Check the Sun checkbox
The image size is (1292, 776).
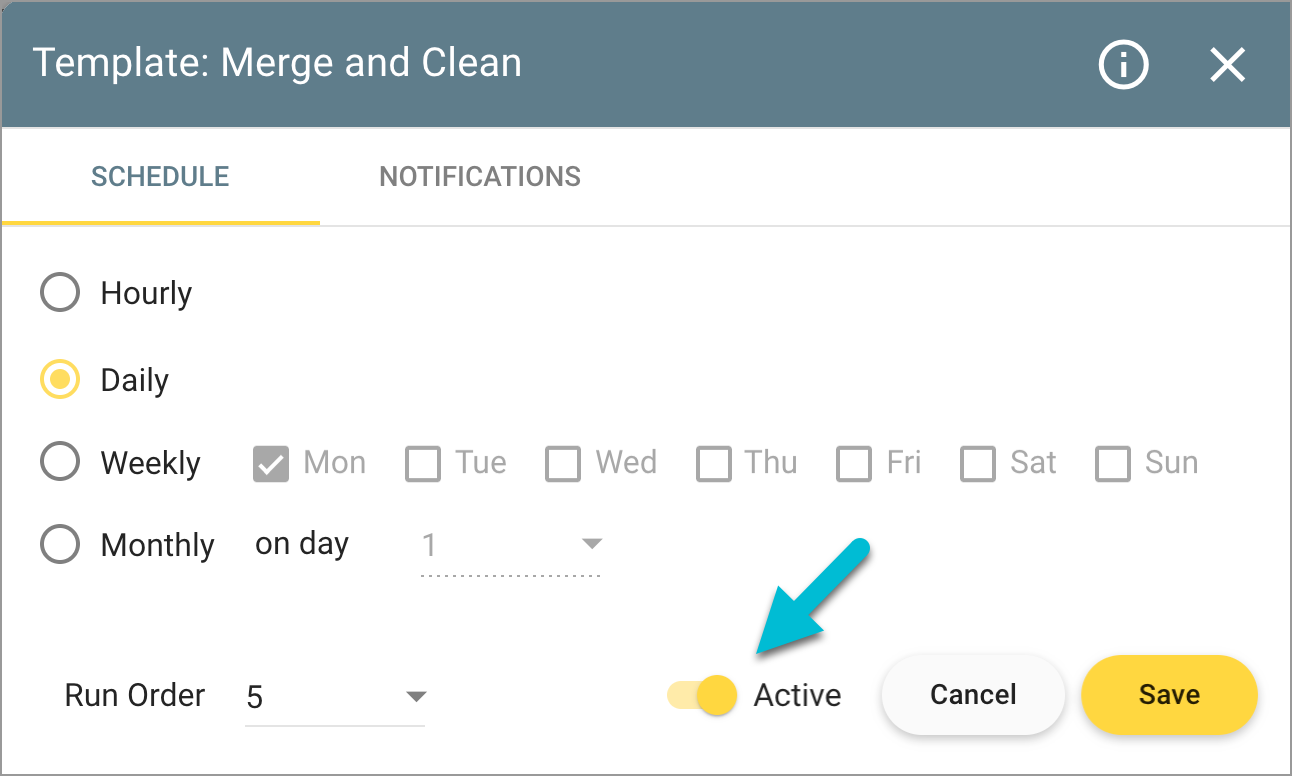click(x=1112, y=463)
